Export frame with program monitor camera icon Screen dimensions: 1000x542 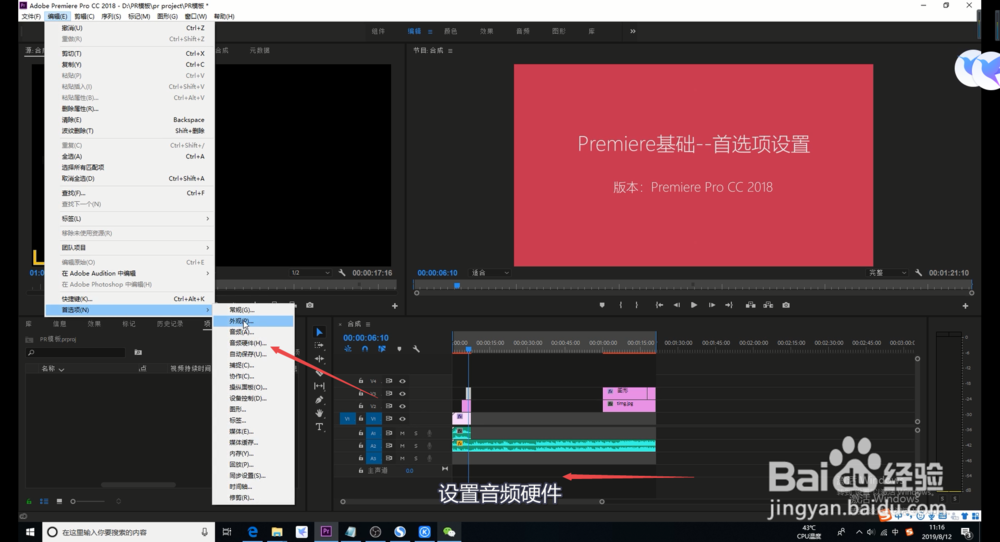(x=786, y=305)
